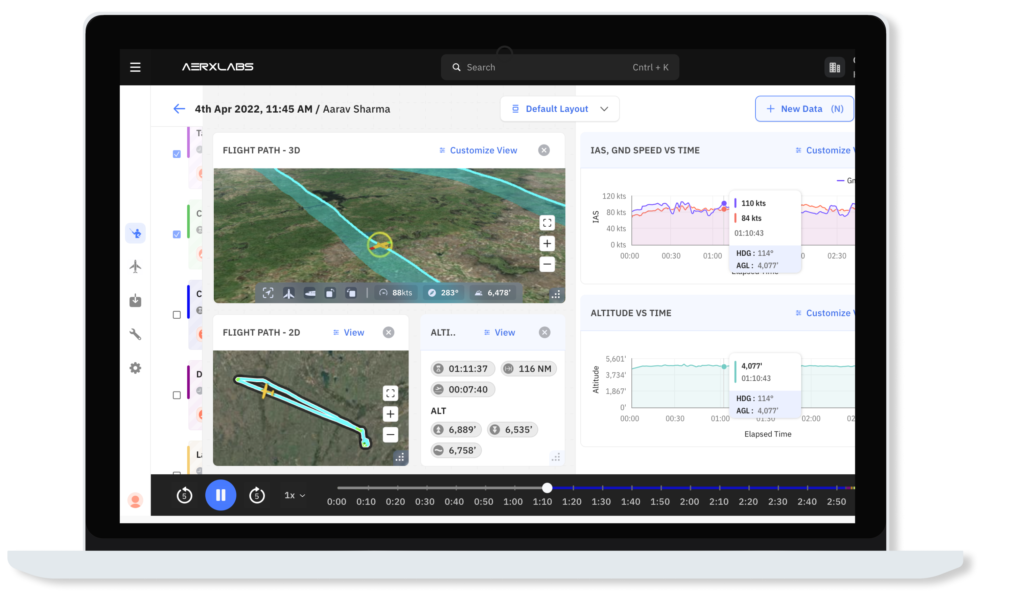Zoom in on the Flight Path 3D map
The width and height of the screenshot is (1024, 609).
click(x=547, y=243)
